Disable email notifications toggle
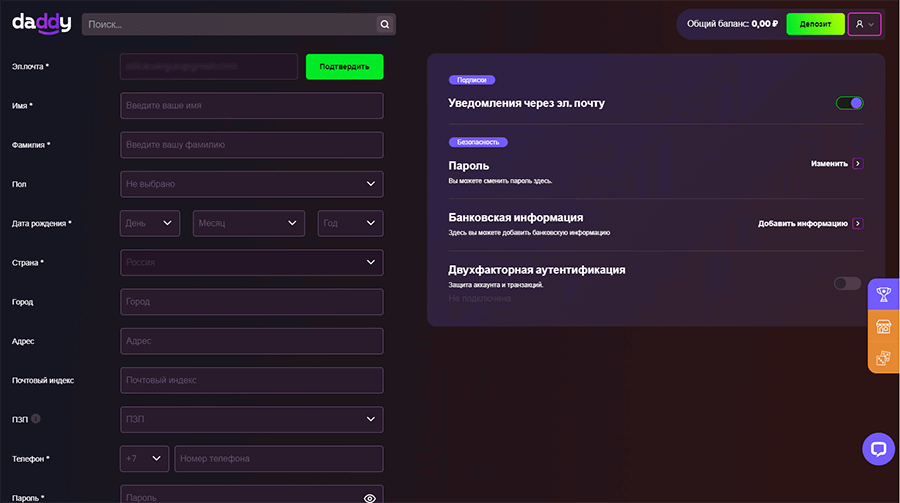The height and width of the screenshot is (503, 900). [x=849, y=103]
